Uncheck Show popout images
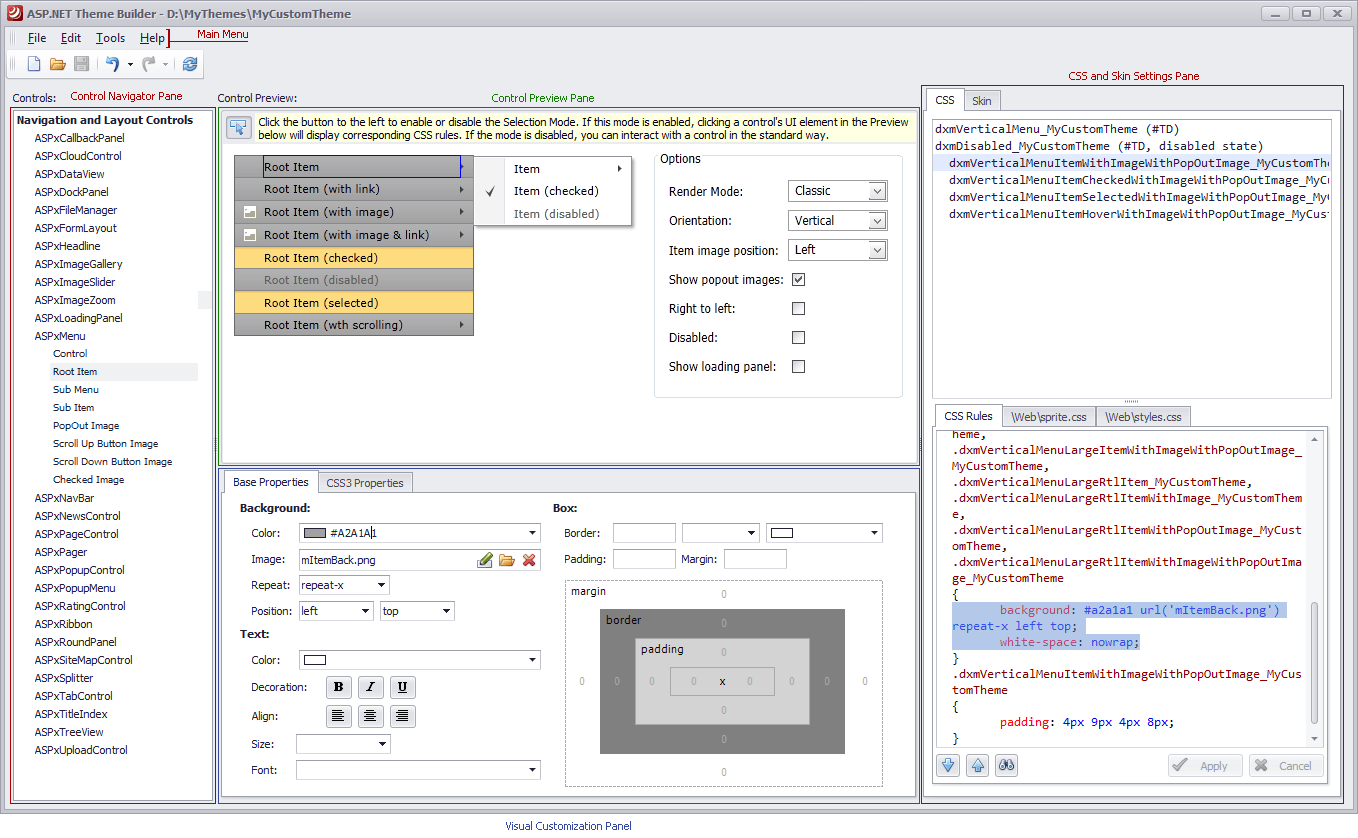This screenshot has height=838, width=1358. pos(798,280)
